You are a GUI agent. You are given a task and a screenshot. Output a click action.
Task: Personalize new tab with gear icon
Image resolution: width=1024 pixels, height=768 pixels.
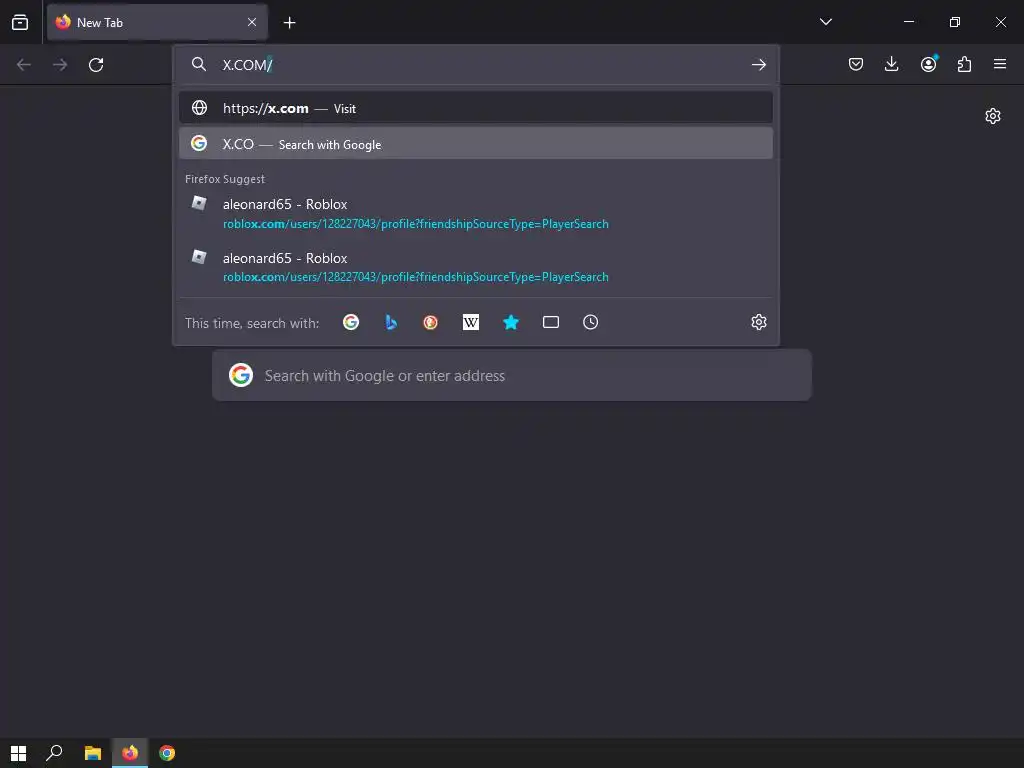(993, 116)
